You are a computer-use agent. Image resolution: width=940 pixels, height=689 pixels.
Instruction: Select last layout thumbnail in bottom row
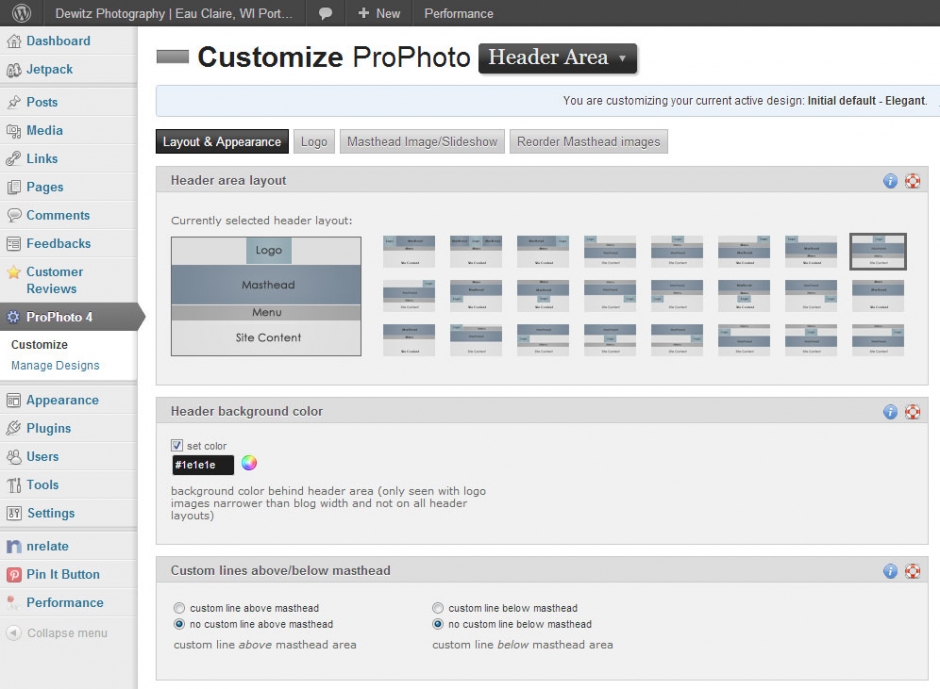point(878,340)
